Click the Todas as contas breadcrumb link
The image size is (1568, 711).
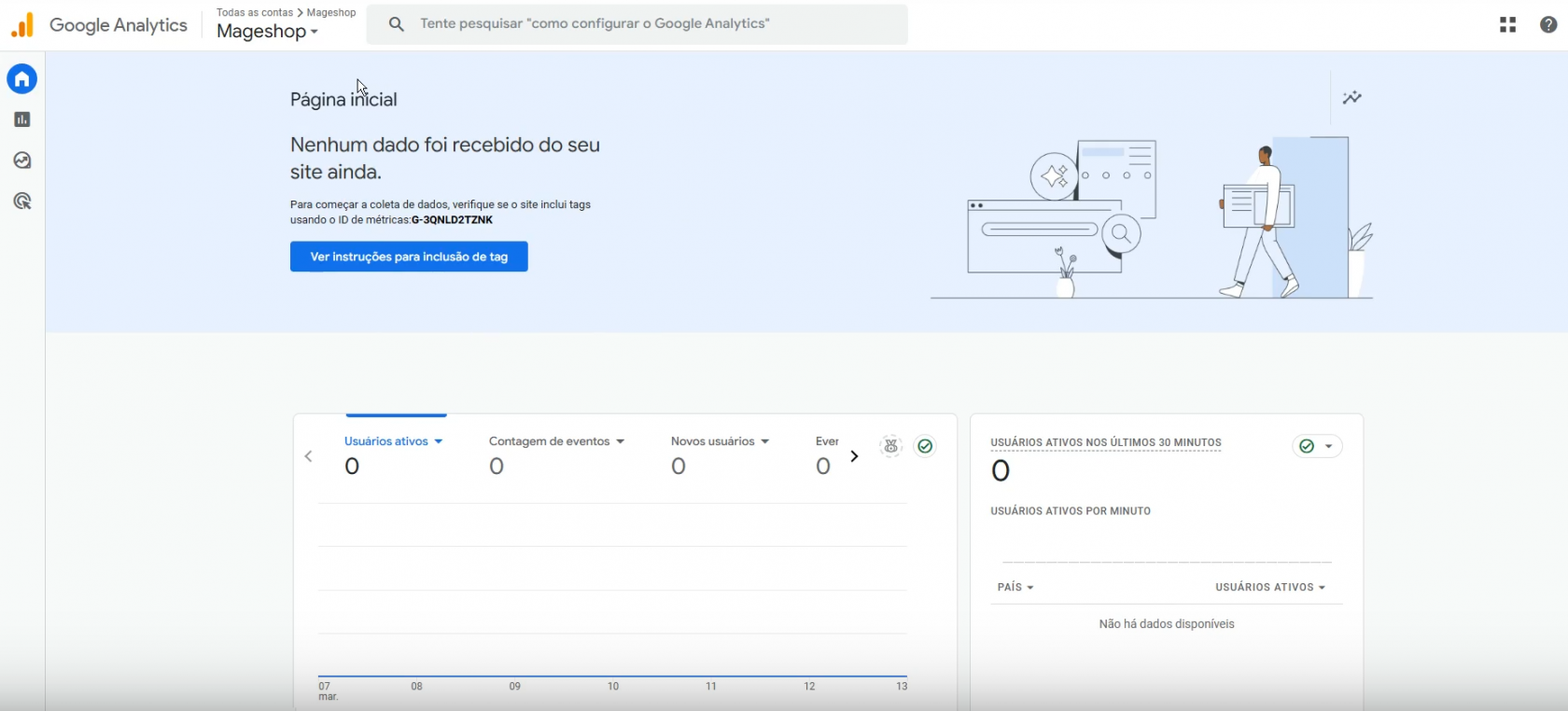pos(255,12)
